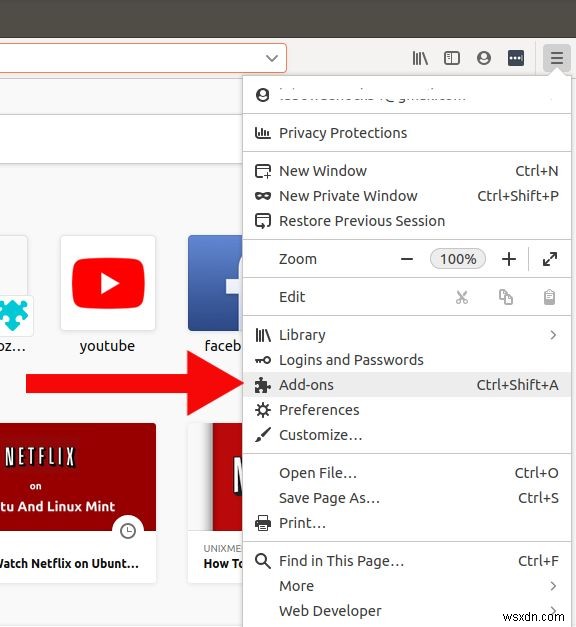Open the UNIXMEN 'How To' article card

click(x=215, y=503)
